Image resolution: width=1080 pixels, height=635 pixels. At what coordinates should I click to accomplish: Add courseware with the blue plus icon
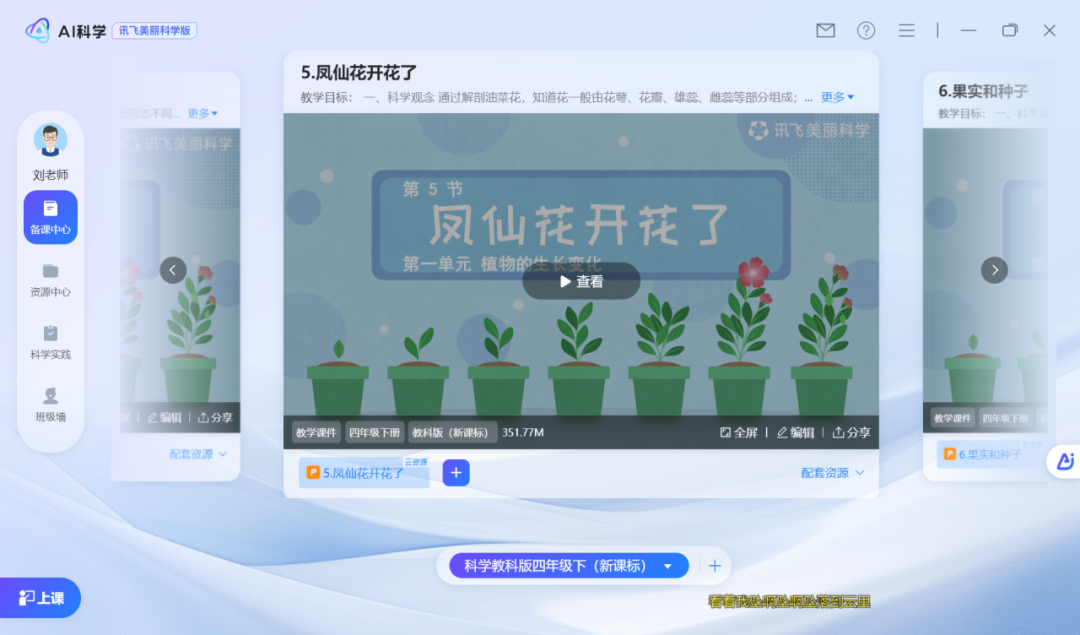pos(456,472)
